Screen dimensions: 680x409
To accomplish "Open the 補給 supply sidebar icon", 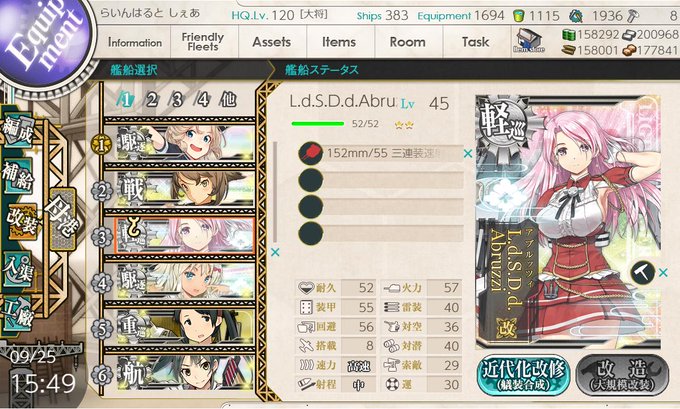I will [17, 176].
